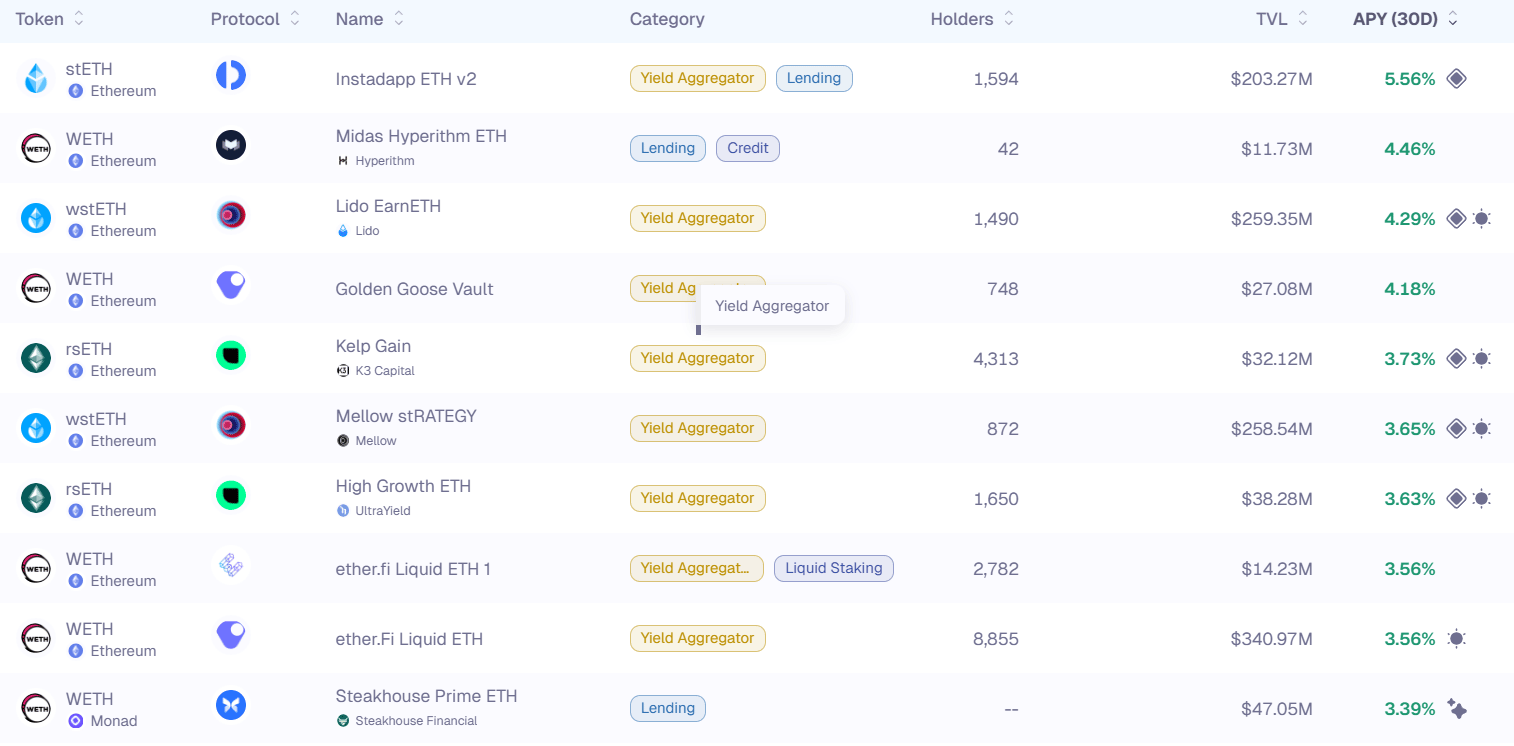Click the sun icon in the $340.97M row
The width and height of the screenshot is (1514, 746).
click(1457, 638)
